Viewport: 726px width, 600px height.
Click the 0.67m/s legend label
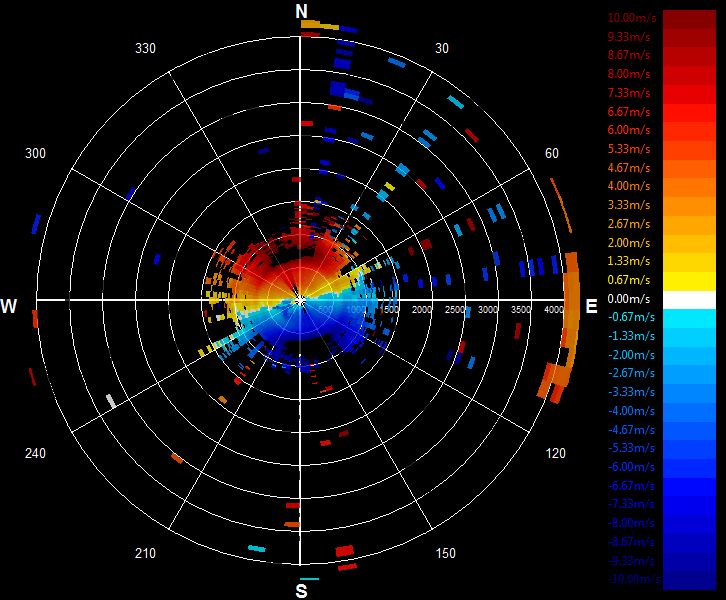tap(629, 280)
